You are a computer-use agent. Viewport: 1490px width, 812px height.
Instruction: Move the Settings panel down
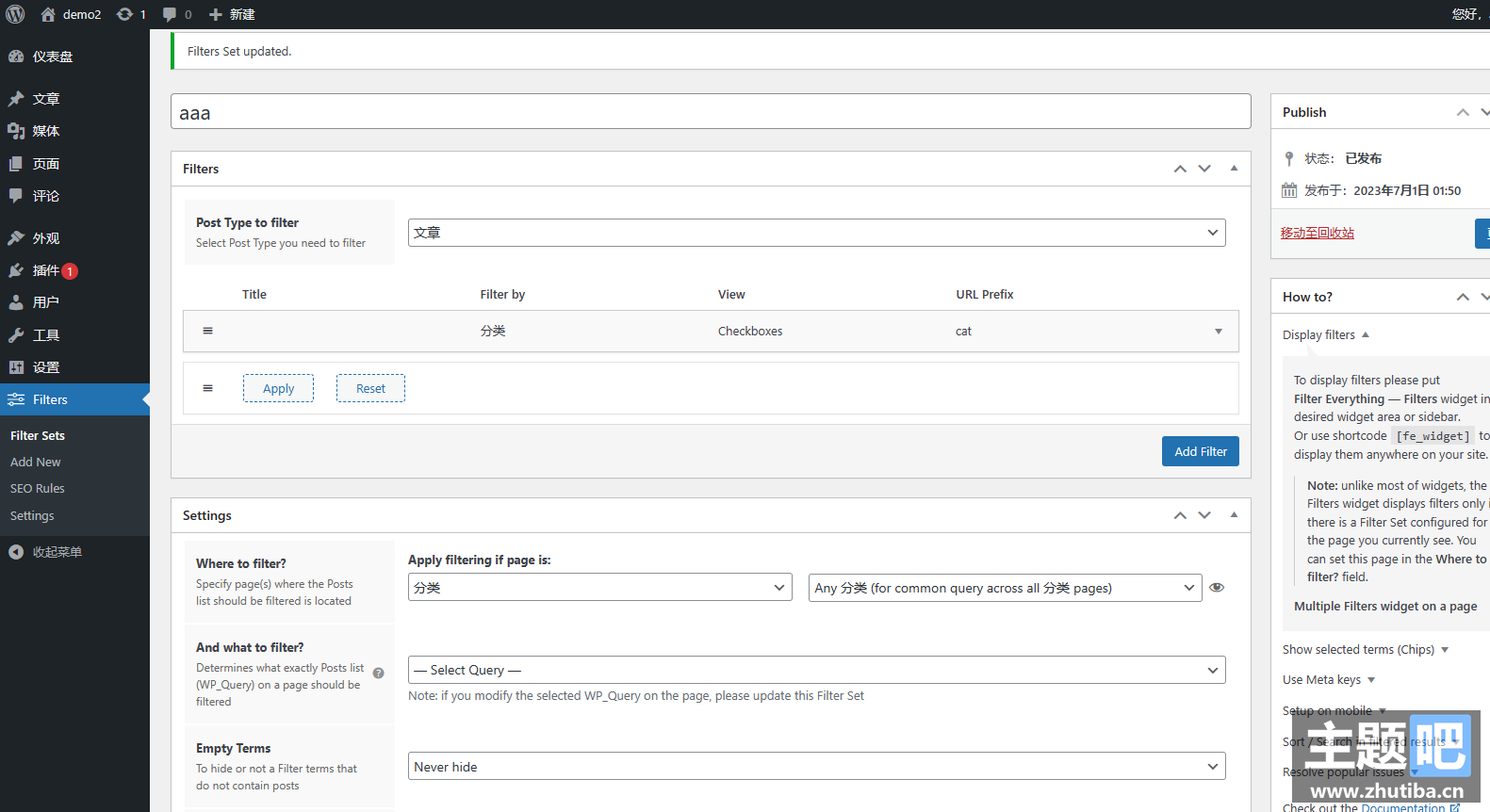1204,515
